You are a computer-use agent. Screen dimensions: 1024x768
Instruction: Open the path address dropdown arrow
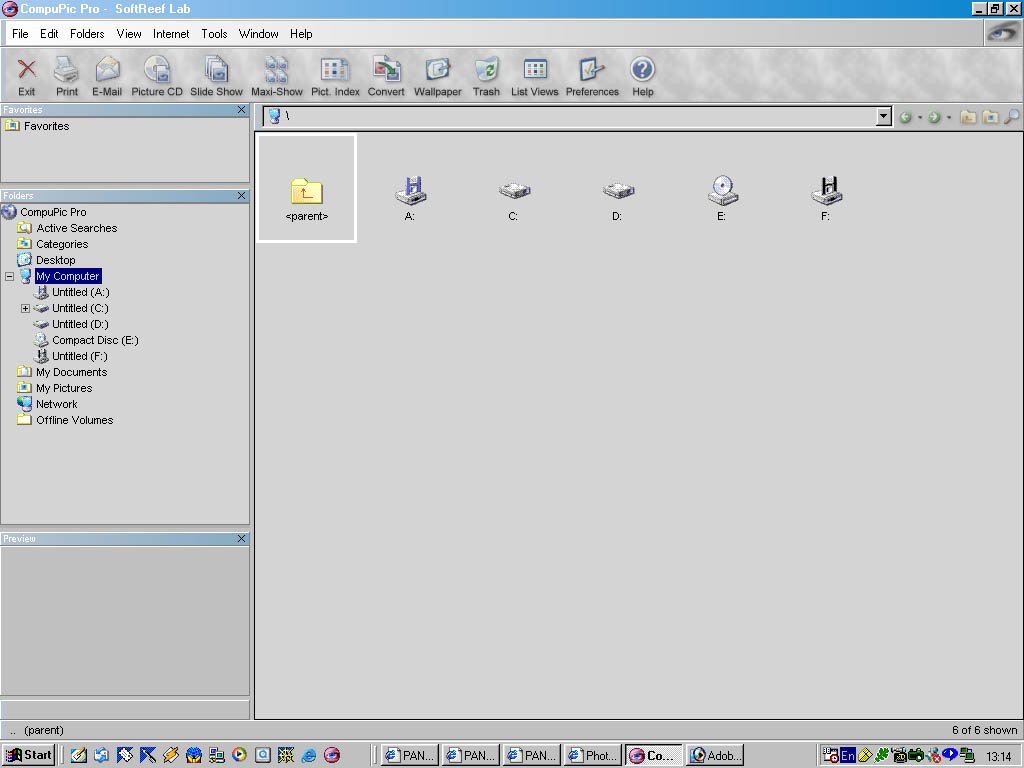(884, 117)
